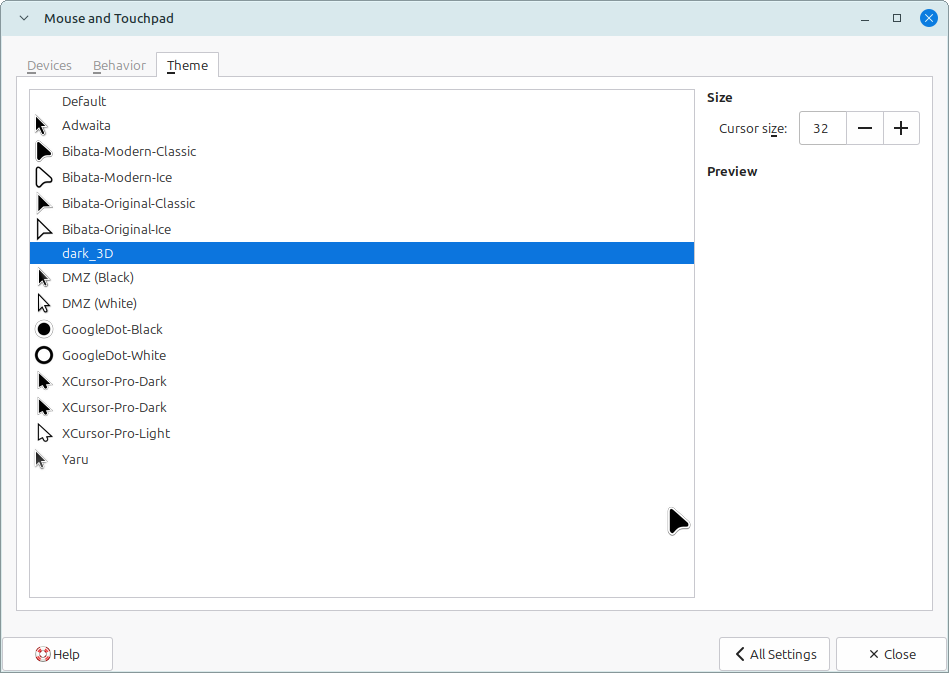Click the Bibata-Original-Ice cursor icon
Image resolution: width=949 pixels, height=673 pixels.
click(x=44, y=229)
